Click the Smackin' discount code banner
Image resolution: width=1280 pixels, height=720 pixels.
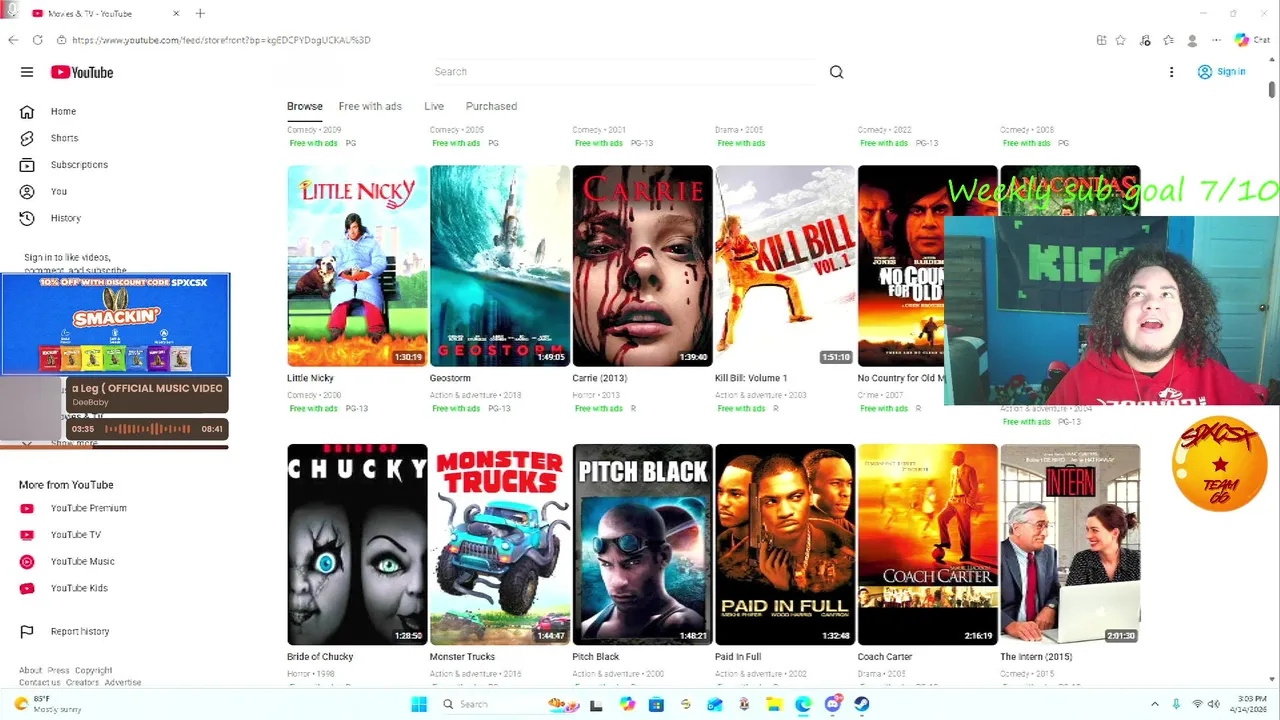pyautogui.click(x=116, y=324)
